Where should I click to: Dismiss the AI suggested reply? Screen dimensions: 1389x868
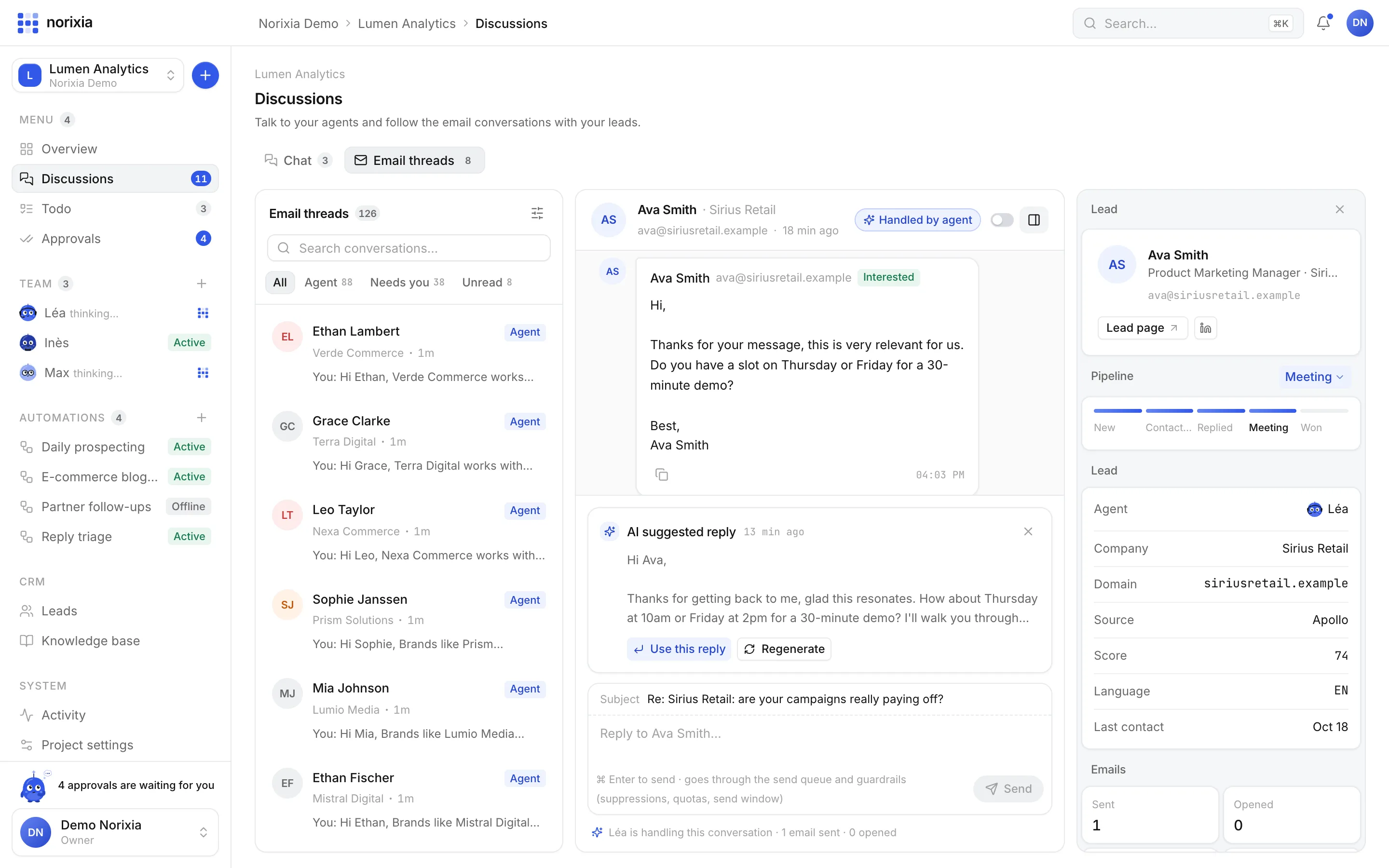pyautogui.click(x=1028, y=531)
